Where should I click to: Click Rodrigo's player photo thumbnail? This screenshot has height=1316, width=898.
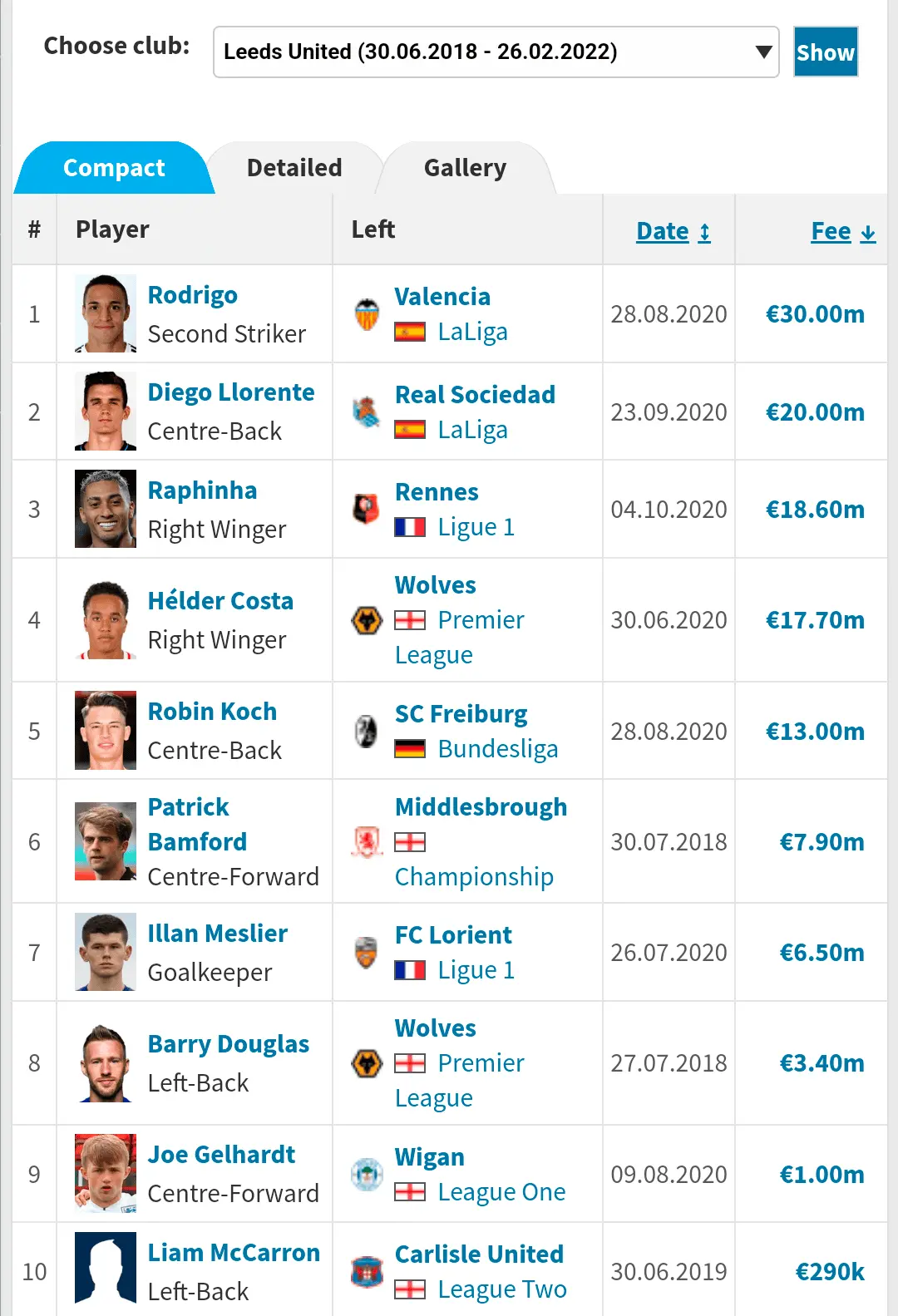pyautogui.click(x=106, y=314)
